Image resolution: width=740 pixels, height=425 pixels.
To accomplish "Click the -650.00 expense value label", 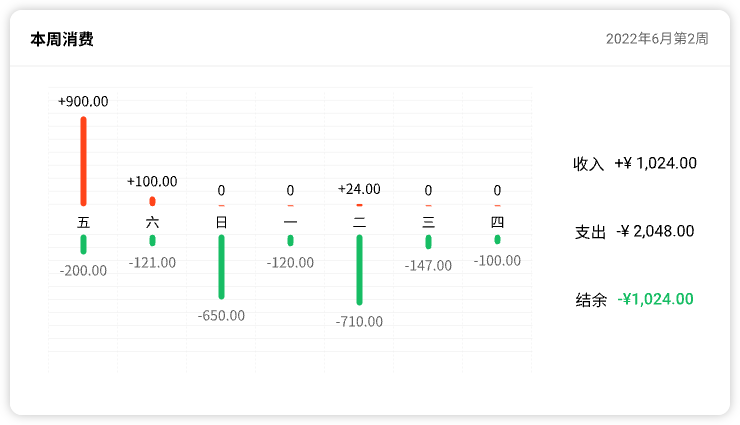I will tap(221, 316).
